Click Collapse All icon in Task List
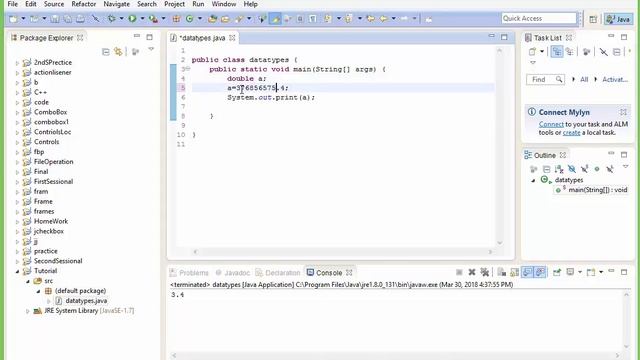This screenshot has width=640, height=360. click(x=617, y=52)
